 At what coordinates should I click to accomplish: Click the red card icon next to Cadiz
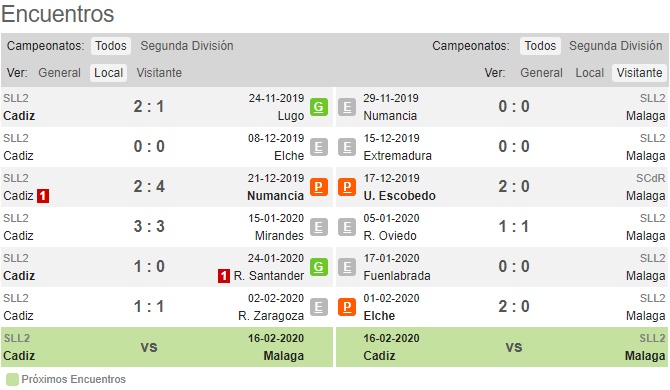[x=43, y=196]
